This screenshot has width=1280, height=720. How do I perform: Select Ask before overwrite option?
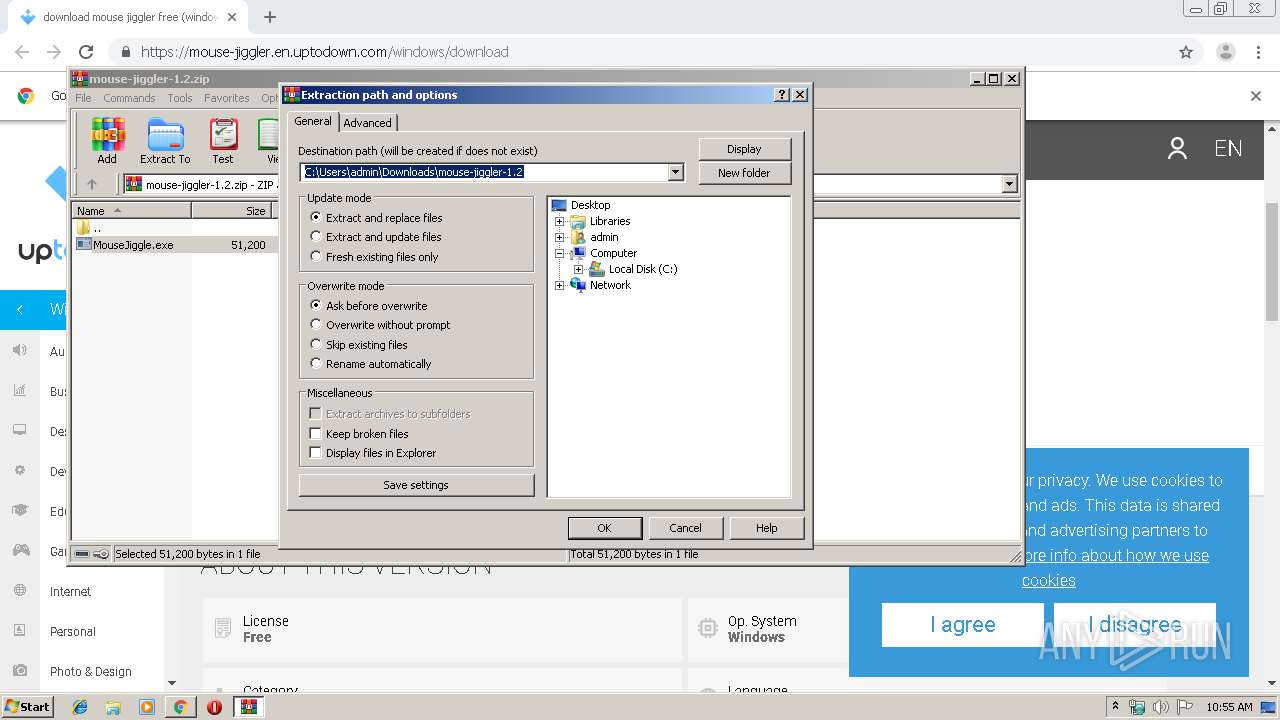point(316,305)
